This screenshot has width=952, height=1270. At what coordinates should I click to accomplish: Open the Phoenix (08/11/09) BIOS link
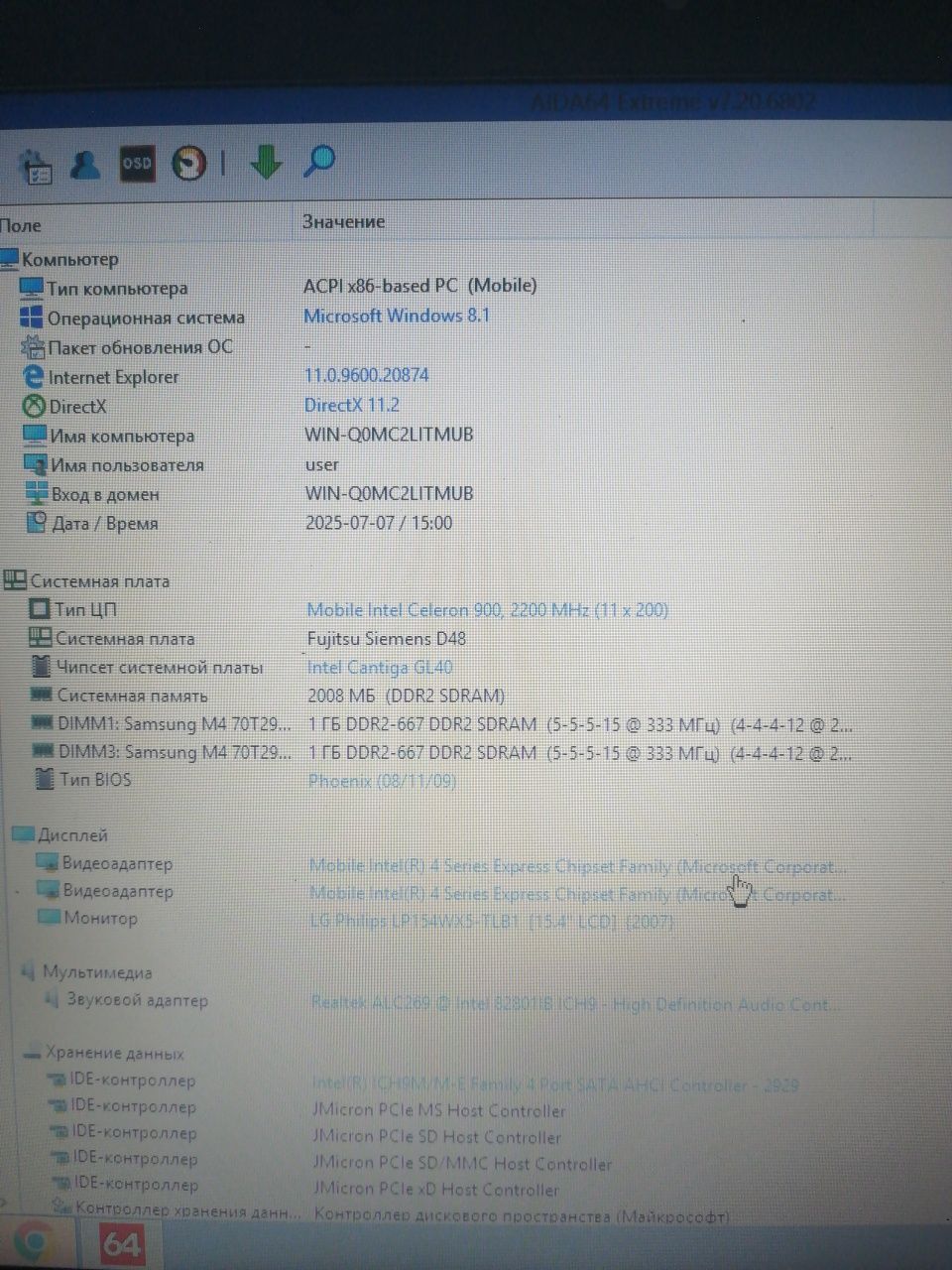[383, 781]
